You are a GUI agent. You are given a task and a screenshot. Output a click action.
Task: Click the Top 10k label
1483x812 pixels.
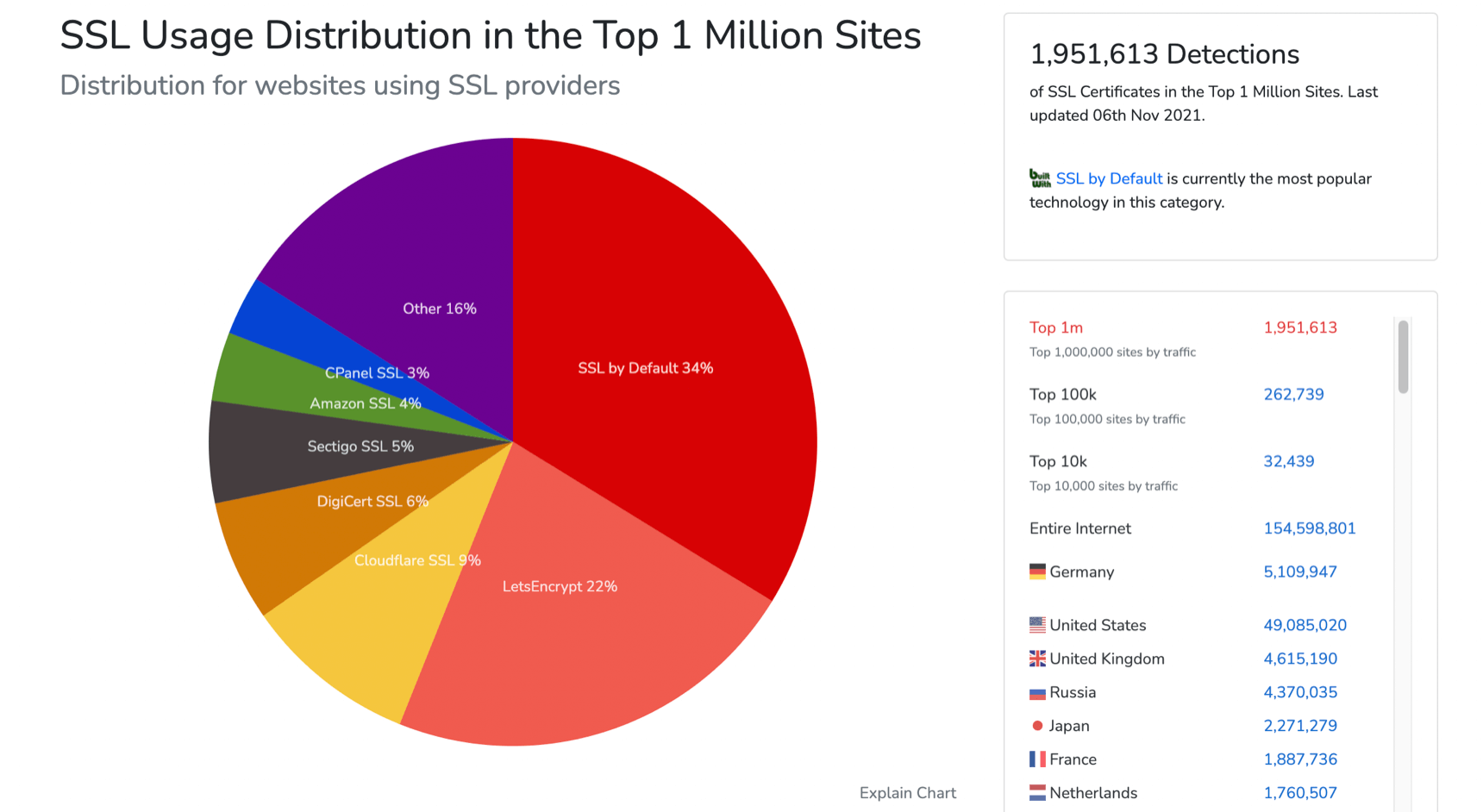click(x=1058, y=461)
